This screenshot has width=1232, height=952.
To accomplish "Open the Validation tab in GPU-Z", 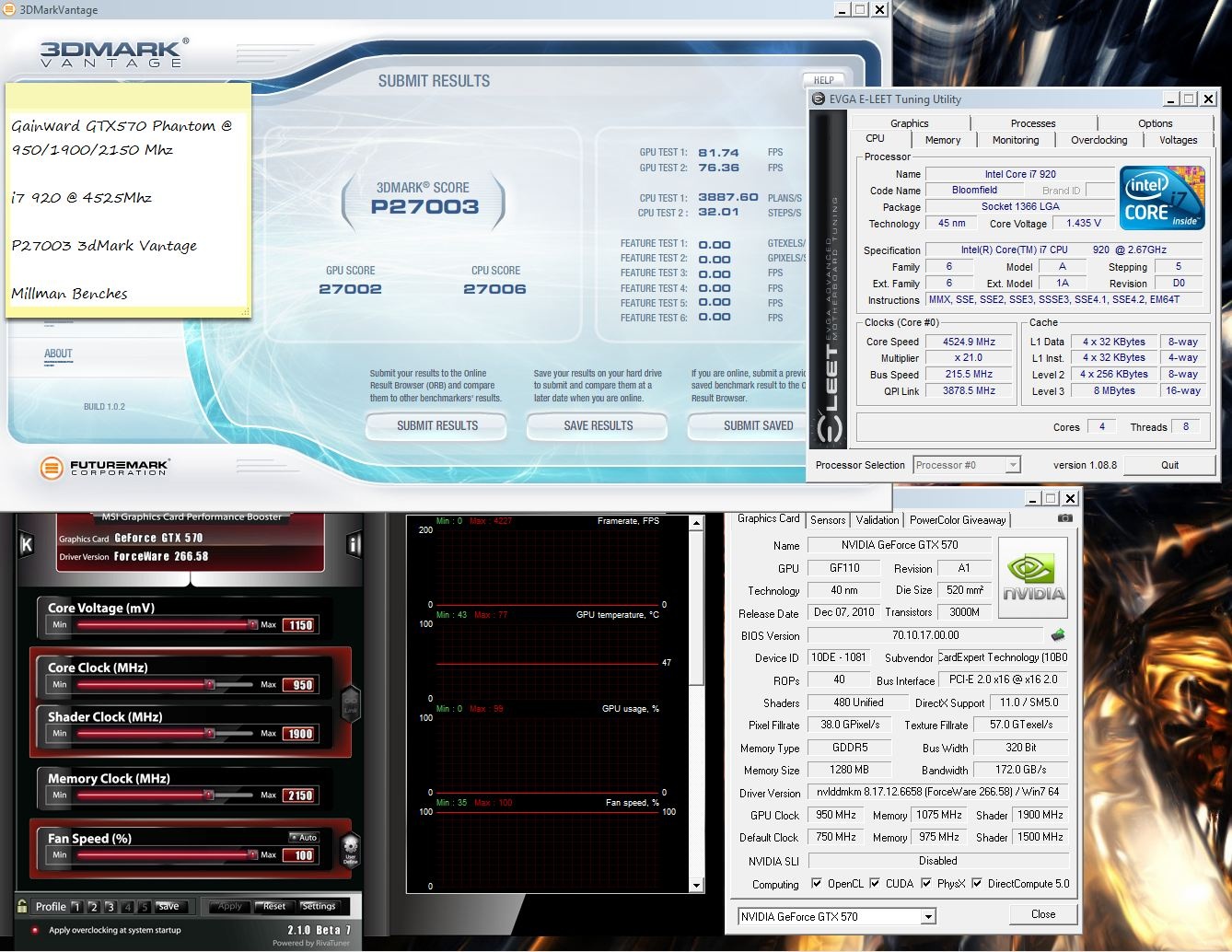I will (x=878, y=520).
